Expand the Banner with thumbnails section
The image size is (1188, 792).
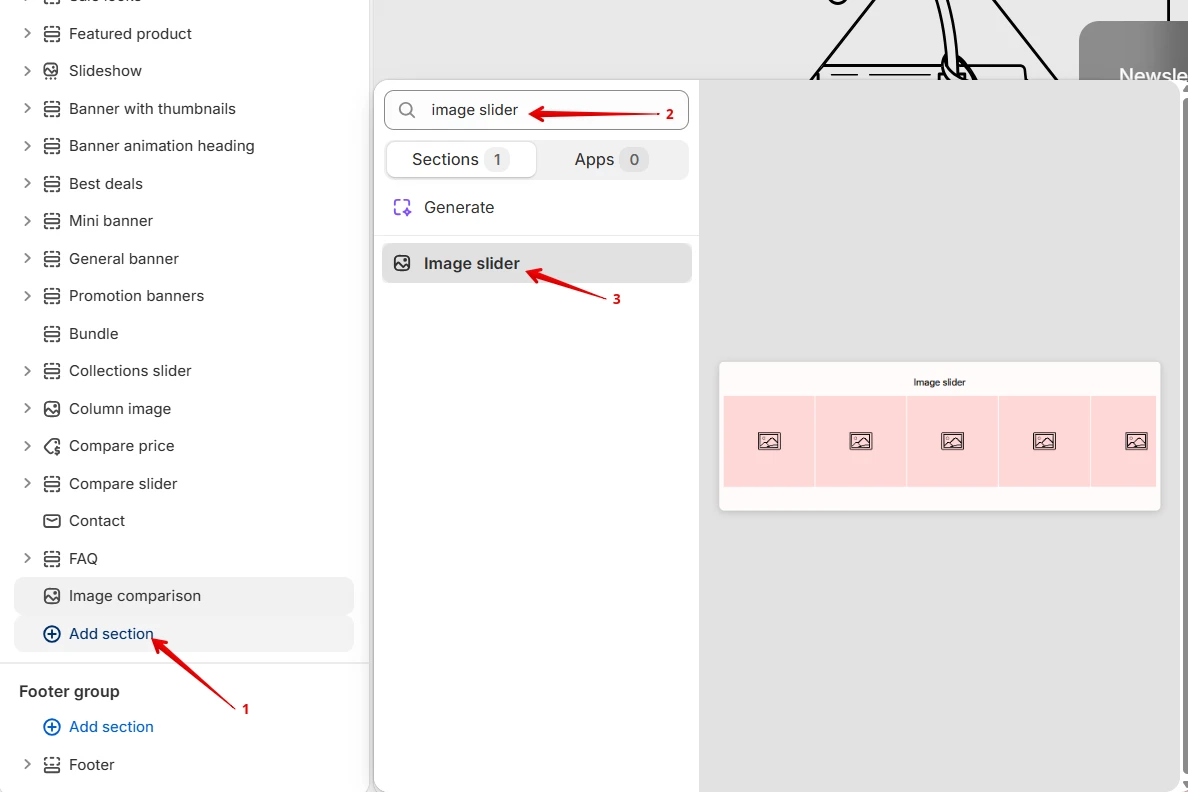point(27,108)
